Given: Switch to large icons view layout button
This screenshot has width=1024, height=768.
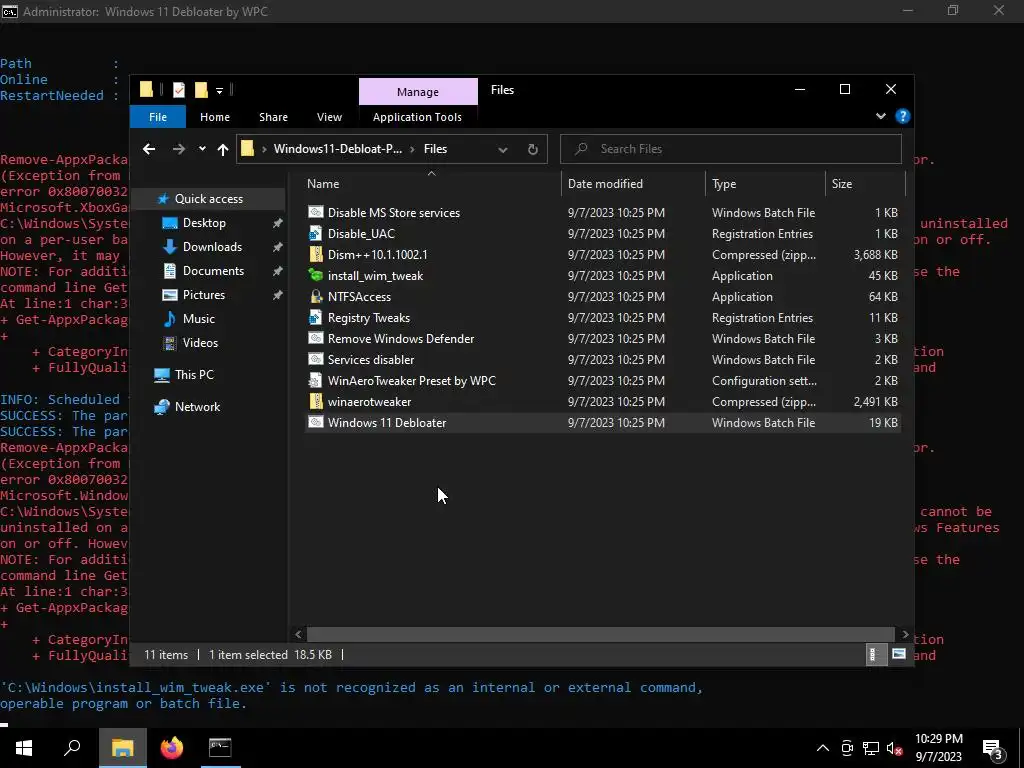Looking at the screenshot, I should (899, 654).
